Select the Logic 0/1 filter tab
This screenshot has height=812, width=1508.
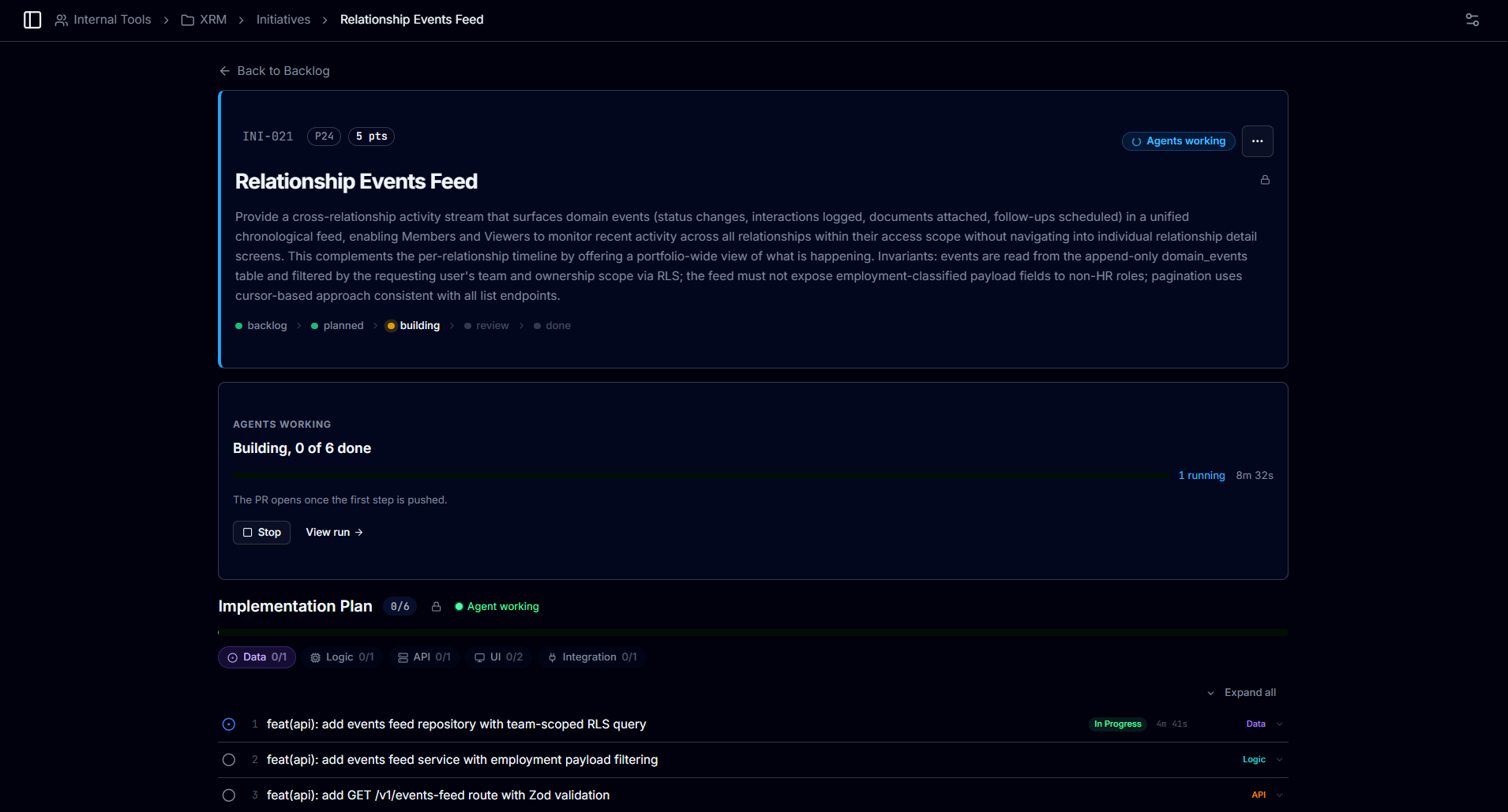pos(342,657)
